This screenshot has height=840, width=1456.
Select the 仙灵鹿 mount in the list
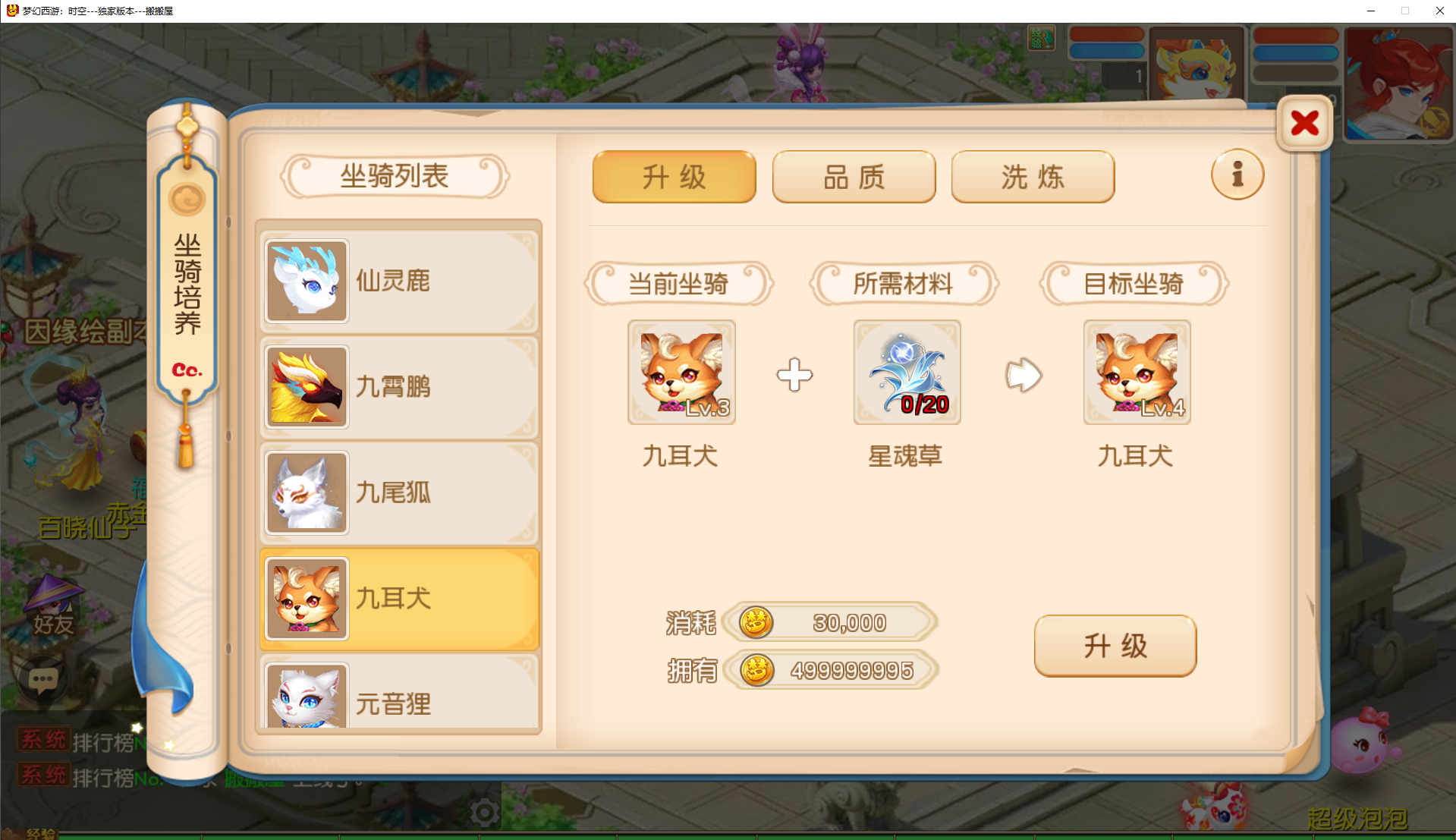(x=400, y=281)
